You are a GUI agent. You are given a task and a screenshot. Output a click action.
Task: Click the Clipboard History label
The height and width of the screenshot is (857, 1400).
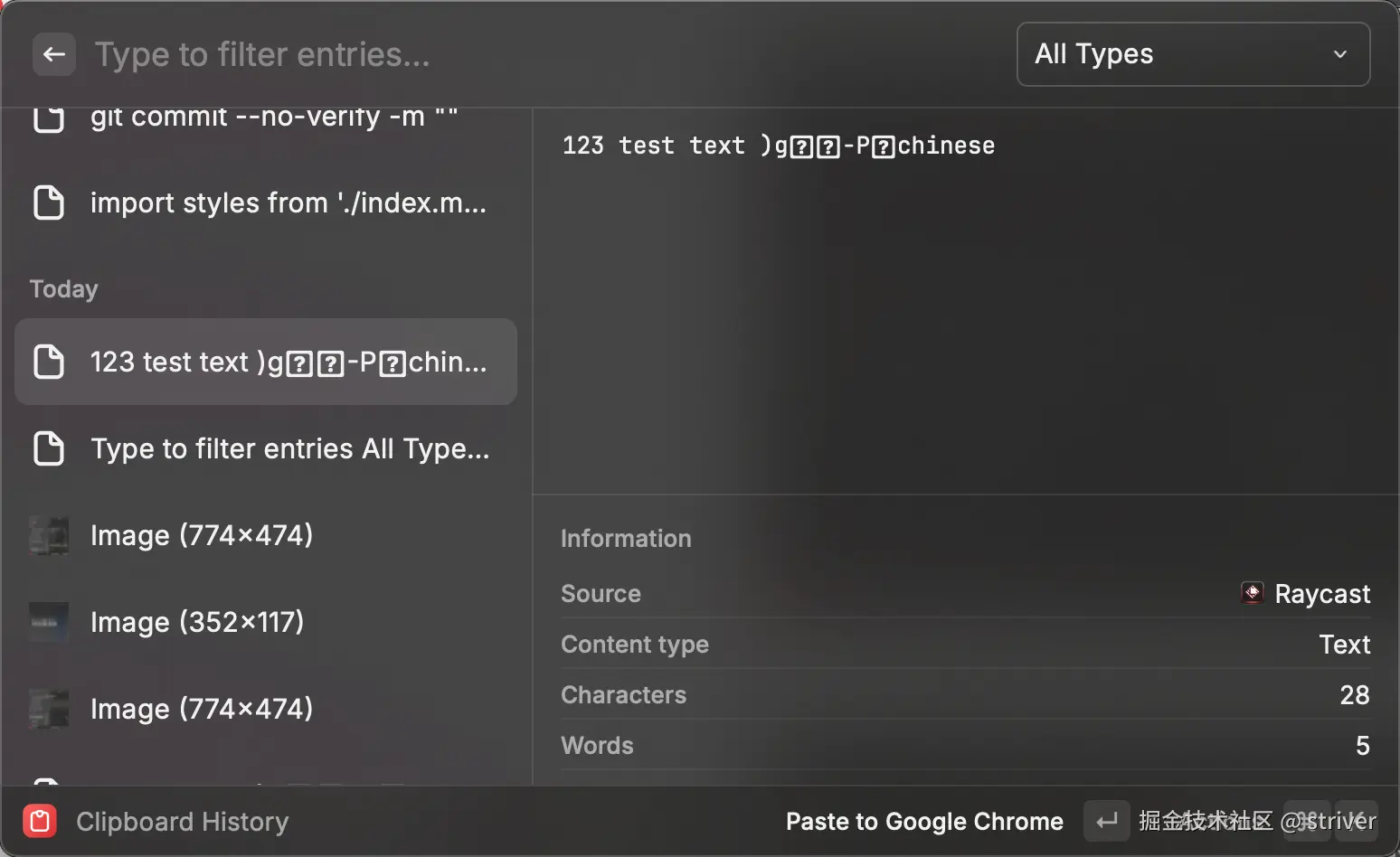(x=183, y=821)
